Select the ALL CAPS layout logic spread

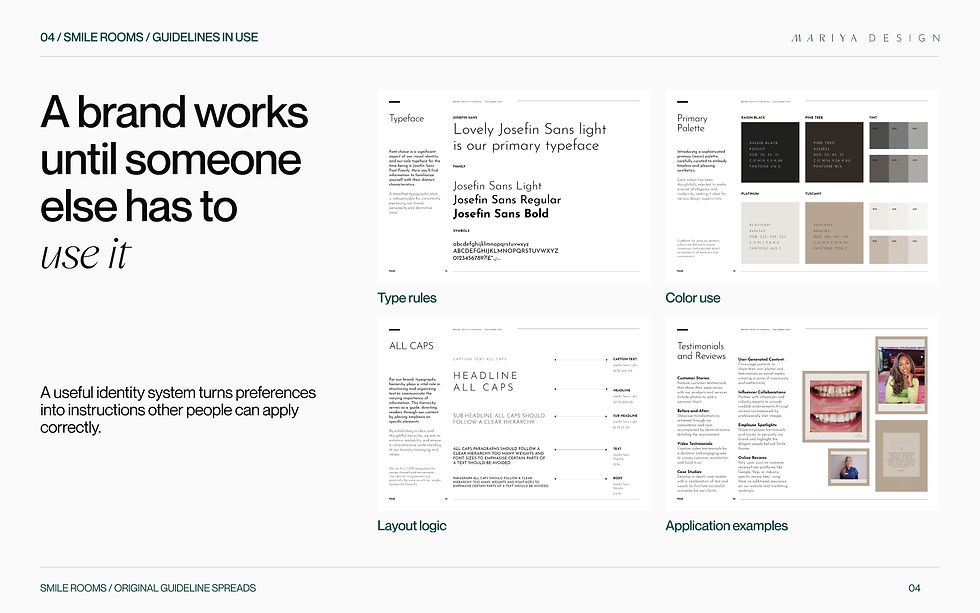(514, 414)
